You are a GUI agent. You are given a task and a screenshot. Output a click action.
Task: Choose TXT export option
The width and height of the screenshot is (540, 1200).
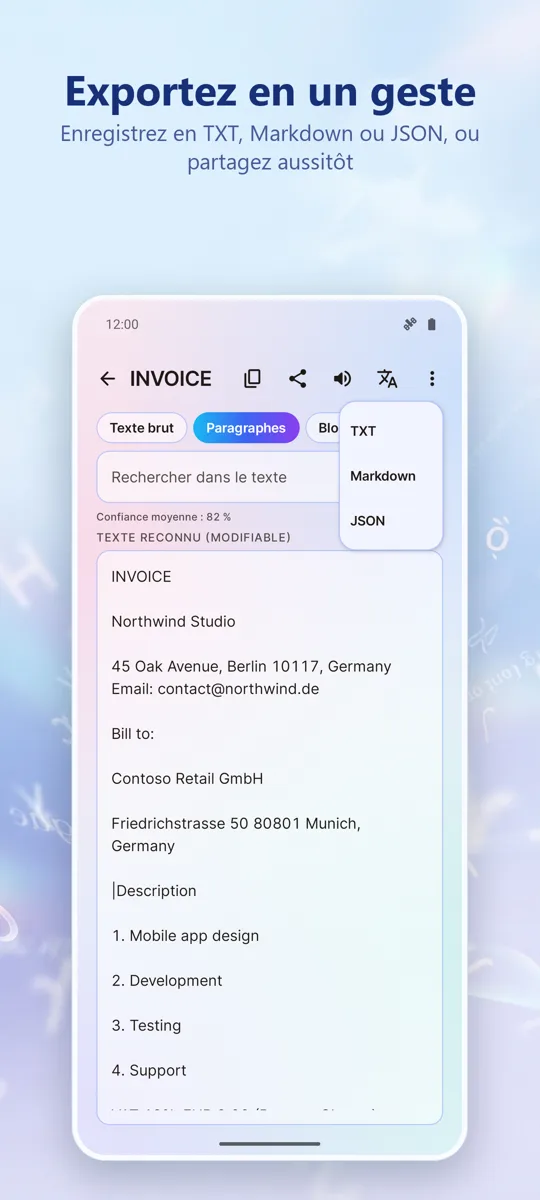tap(391, 431)
